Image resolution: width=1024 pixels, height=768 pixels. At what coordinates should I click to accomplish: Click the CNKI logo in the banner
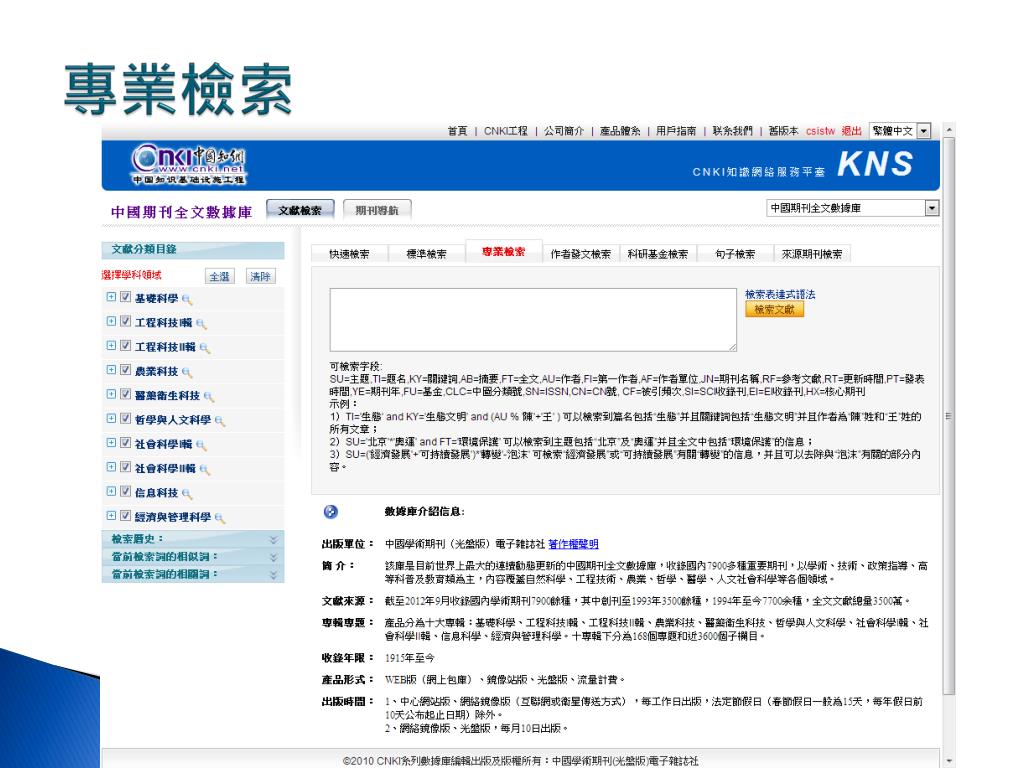[188, 164]
